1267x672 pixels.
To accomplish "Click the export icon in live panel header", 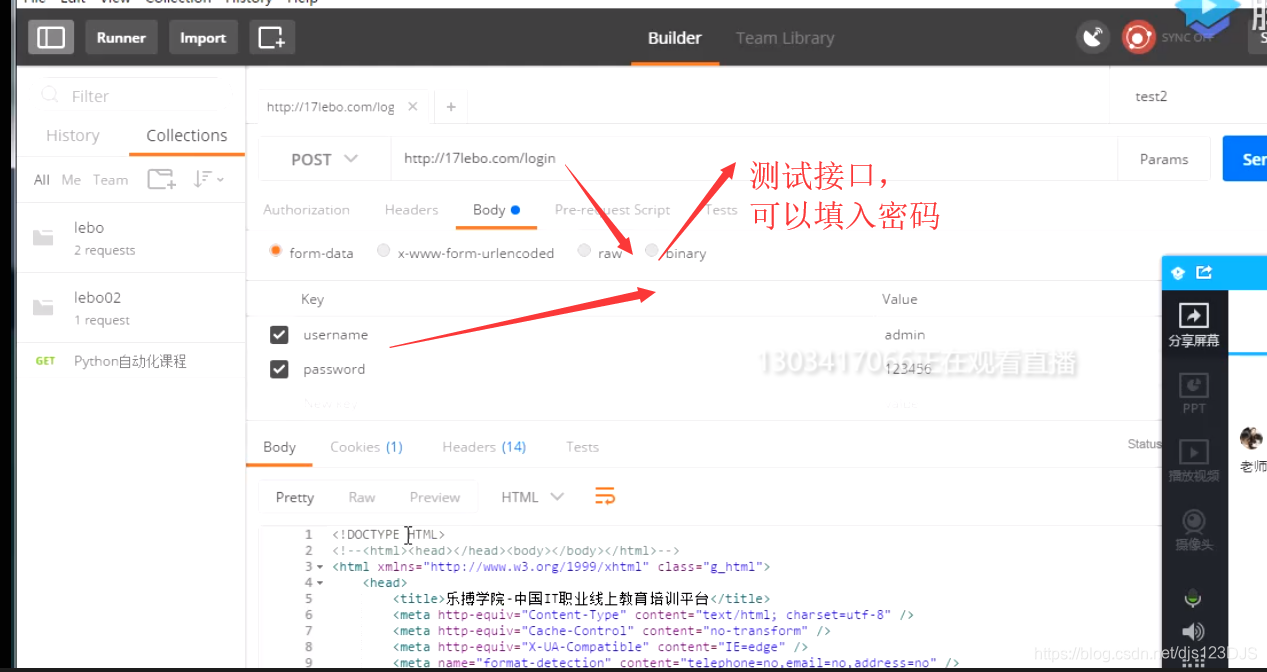I will coord(1204,272).
